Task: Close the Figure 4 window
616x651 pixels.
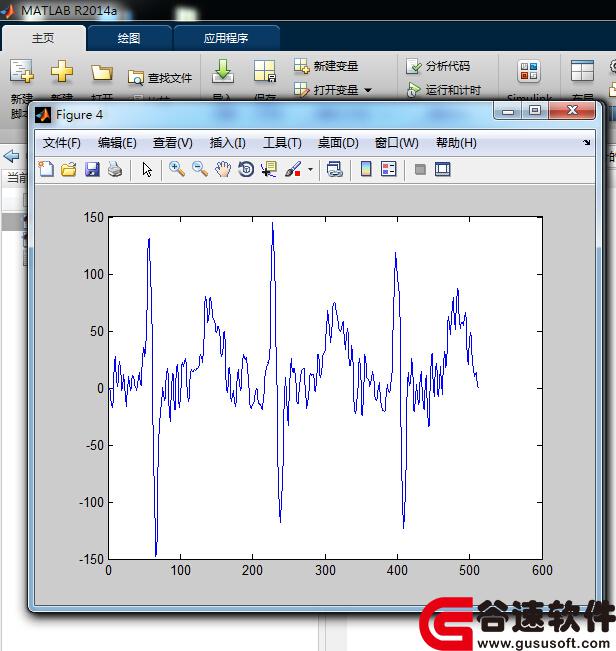Action: [x=572, y=110]
